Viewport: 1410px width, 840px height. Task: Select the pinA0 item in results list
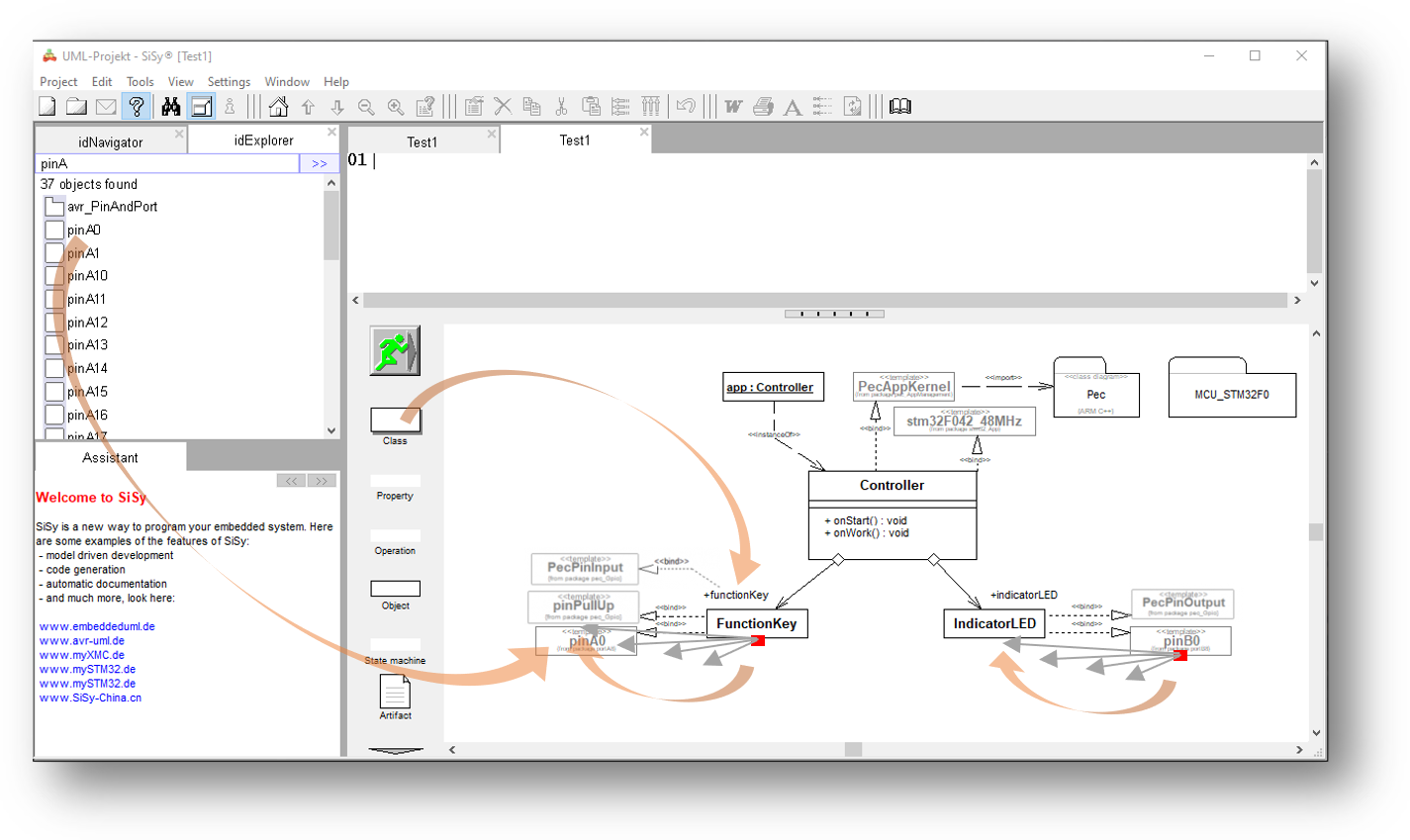[84, 230]
